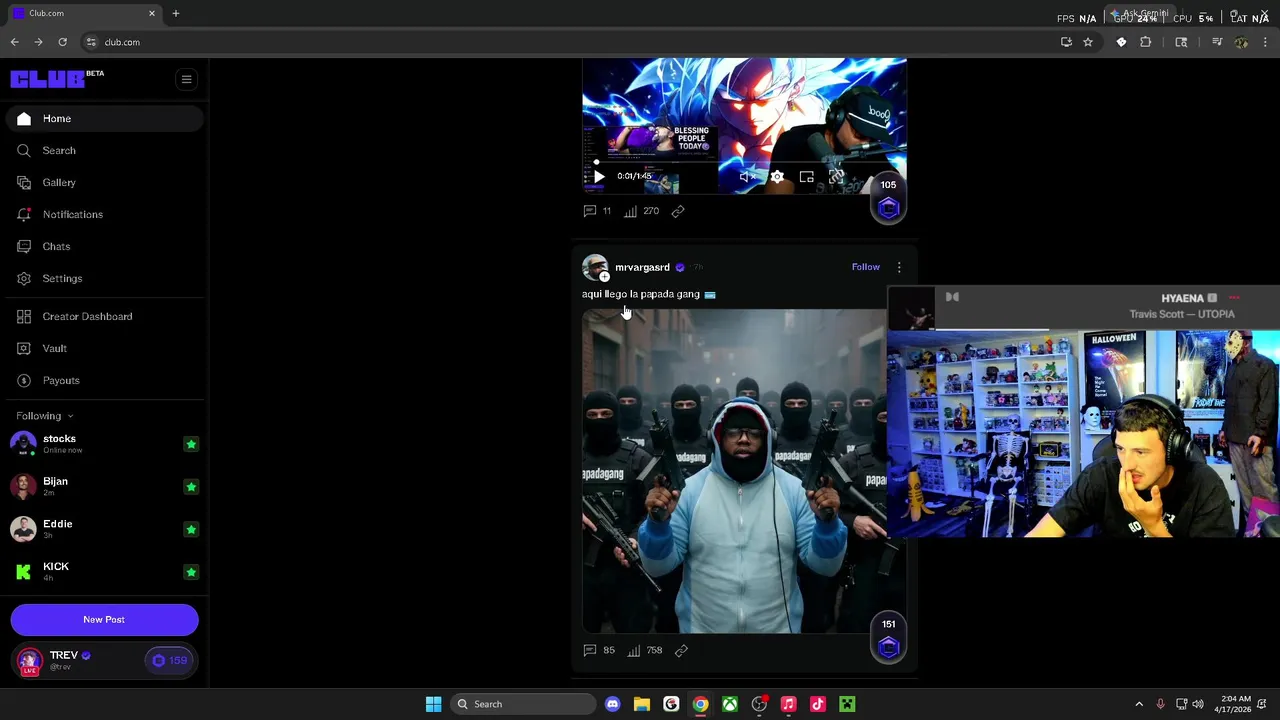This screenshot has height=720, width=1280.
Task: Seek on the video progress bar
Action: [x=744, y=162]
